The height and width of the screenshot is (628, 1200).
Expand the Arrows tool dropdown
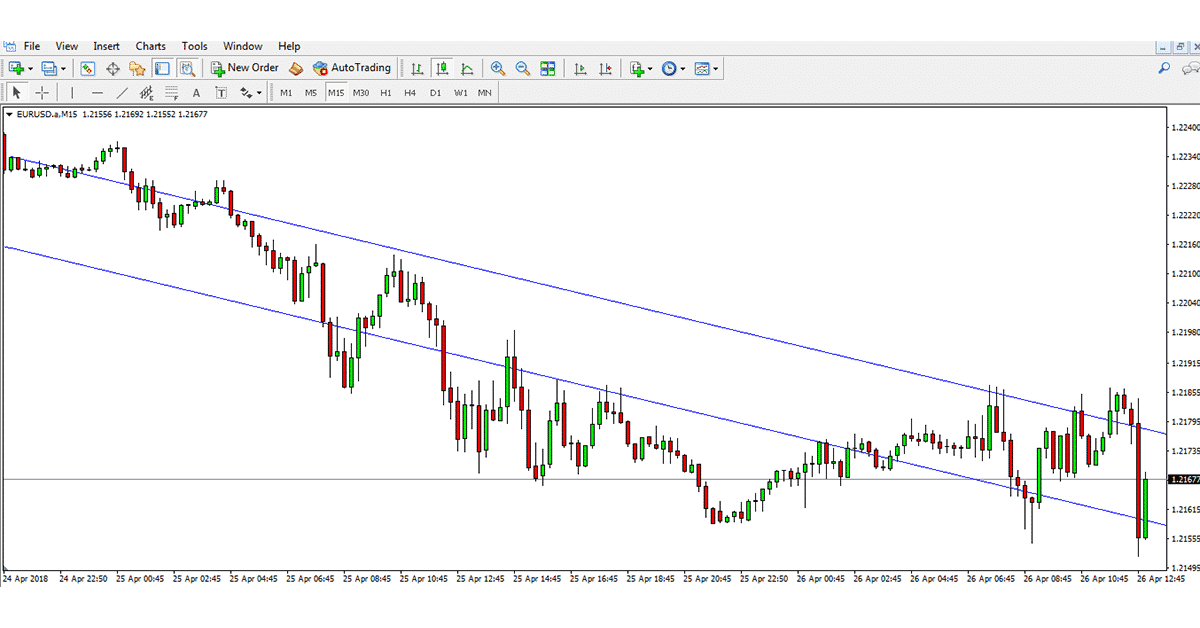pos(257,92)
